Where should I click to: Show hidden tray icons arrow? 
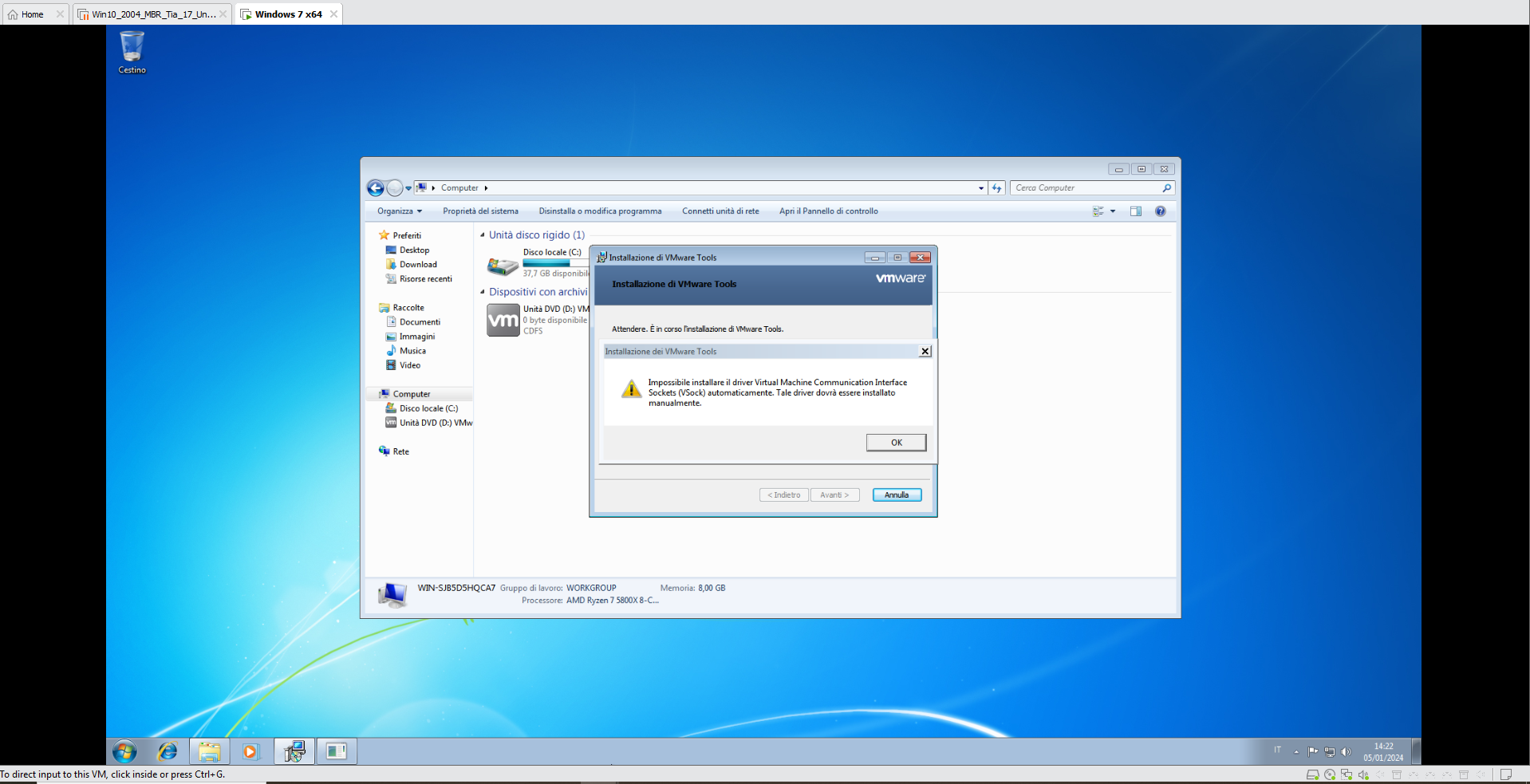coord(1296,751)
